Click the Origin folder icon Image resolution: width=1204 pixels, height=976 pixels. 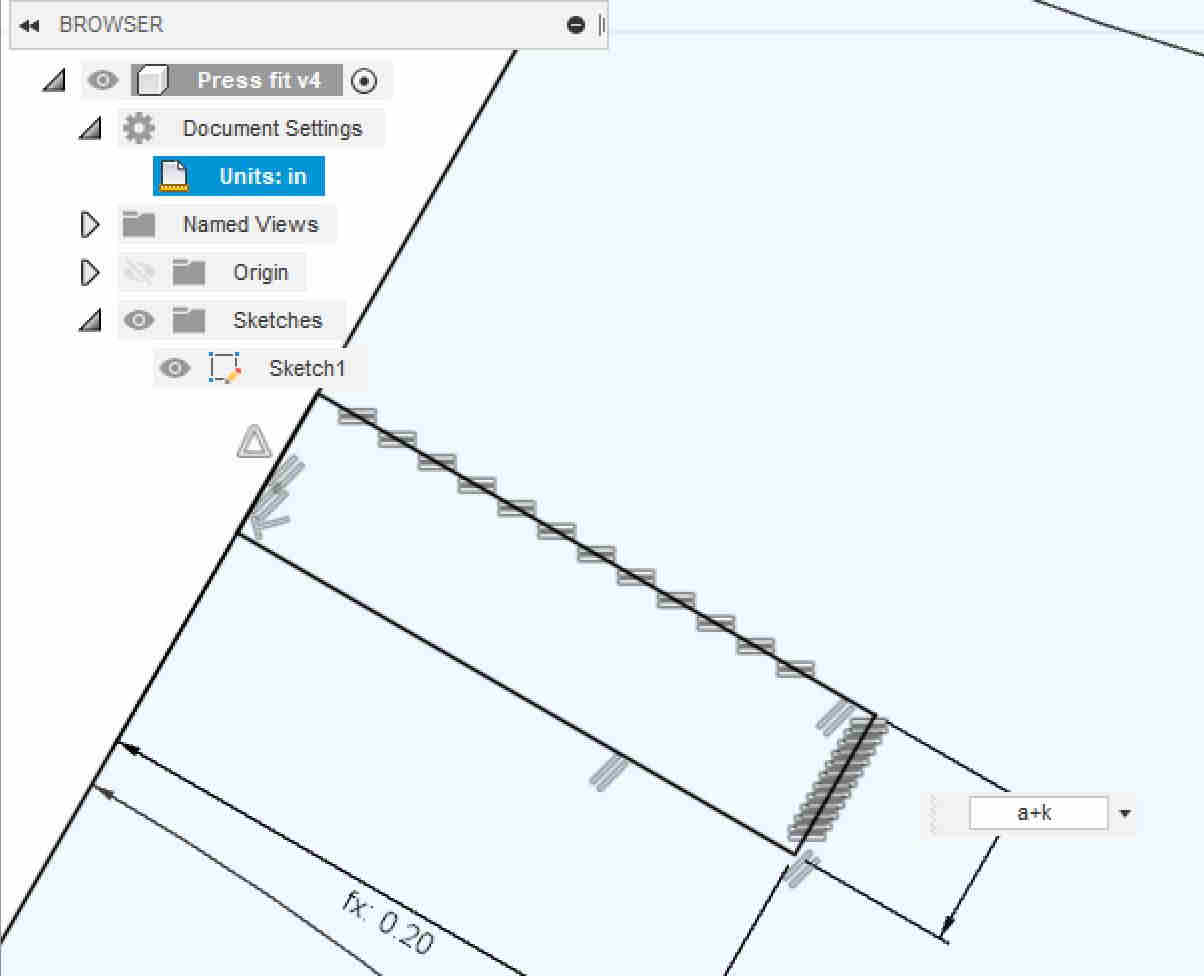pos(188,273)
